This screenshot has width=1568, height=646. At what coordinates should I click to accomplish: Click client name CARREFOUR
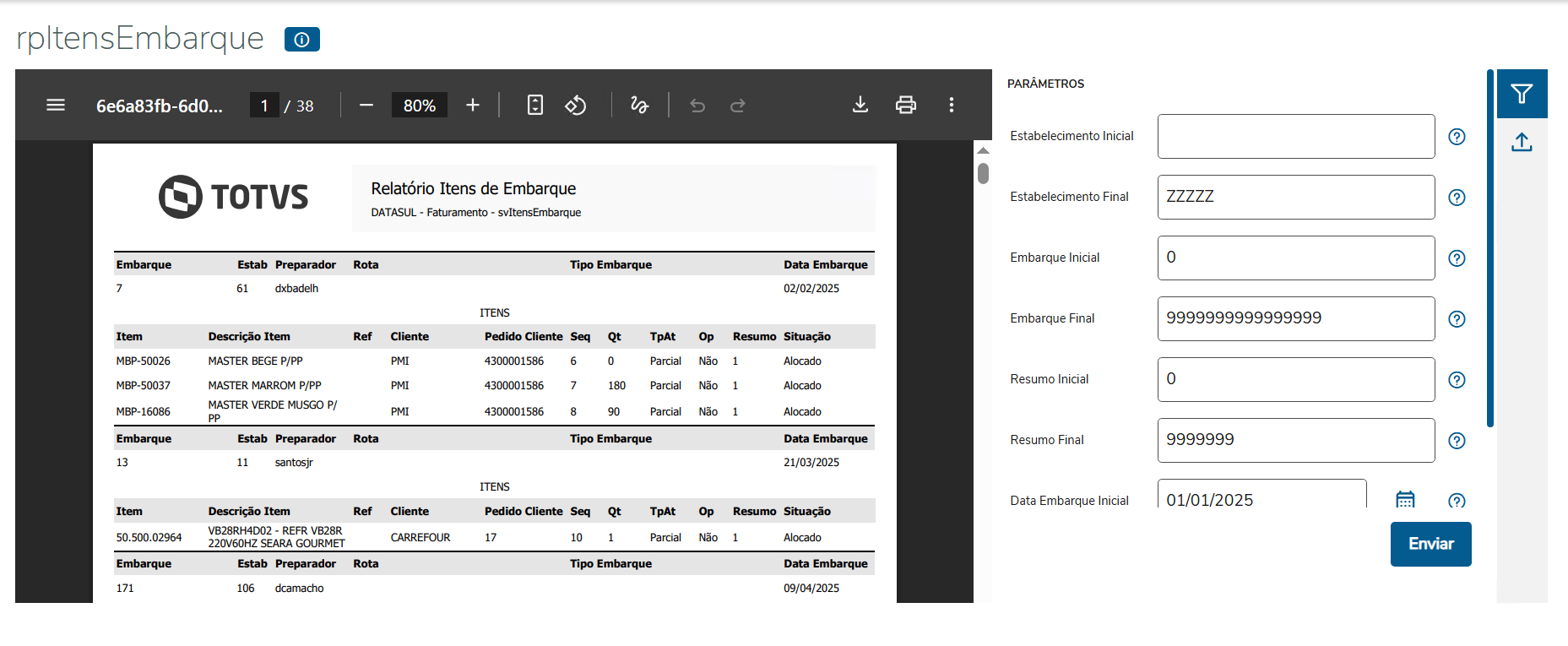point(420,538)
